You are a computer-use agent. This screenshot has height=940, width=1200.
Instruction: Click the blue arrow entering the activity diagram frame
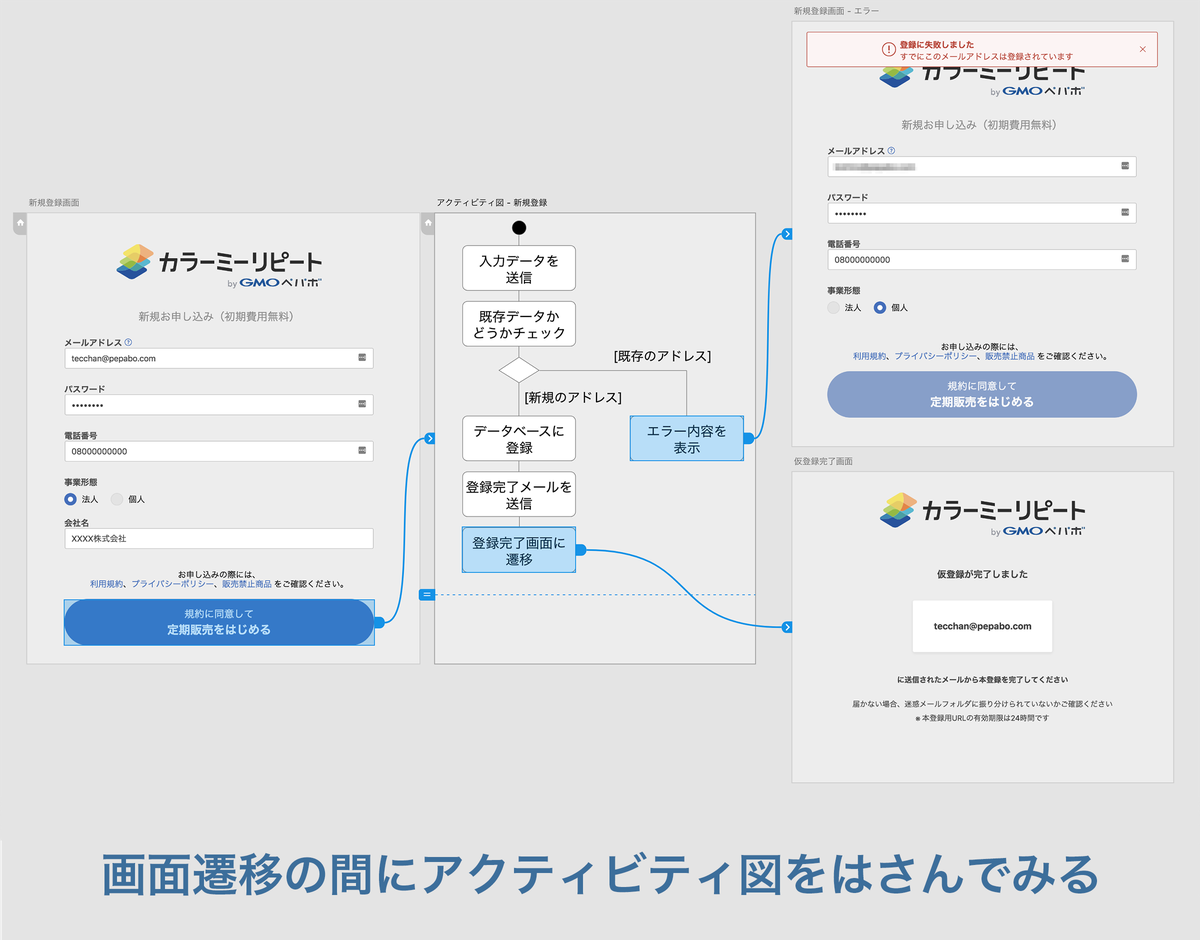429,438
